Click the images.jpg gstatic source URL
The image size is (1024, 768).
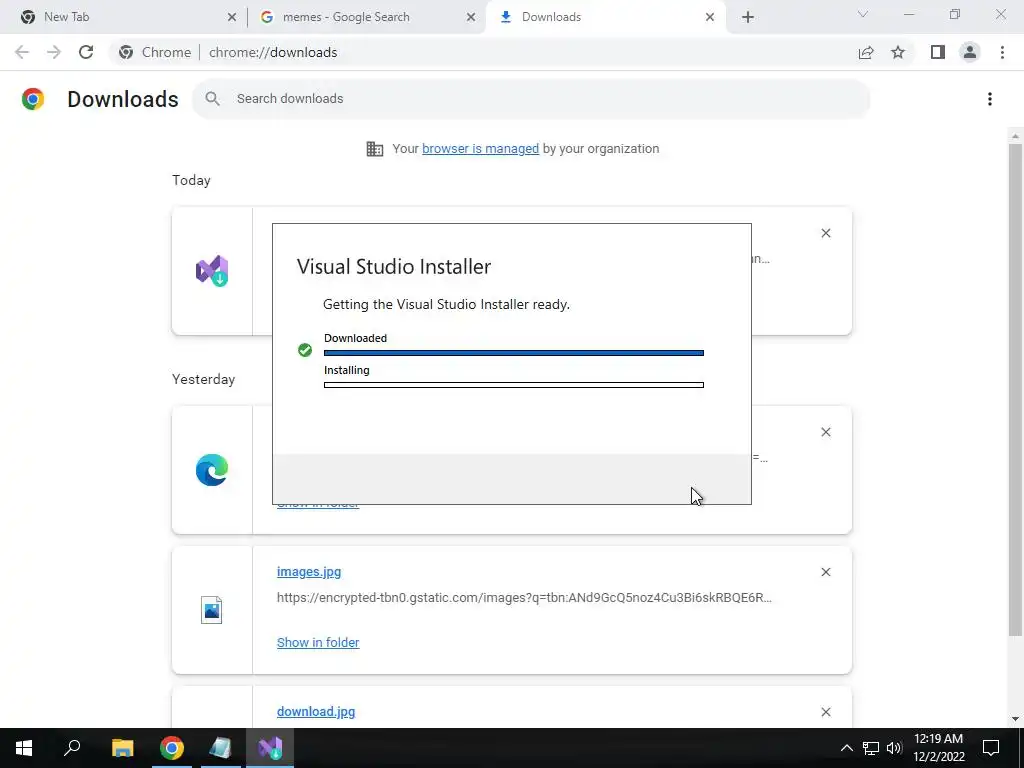tap(524, 598)
